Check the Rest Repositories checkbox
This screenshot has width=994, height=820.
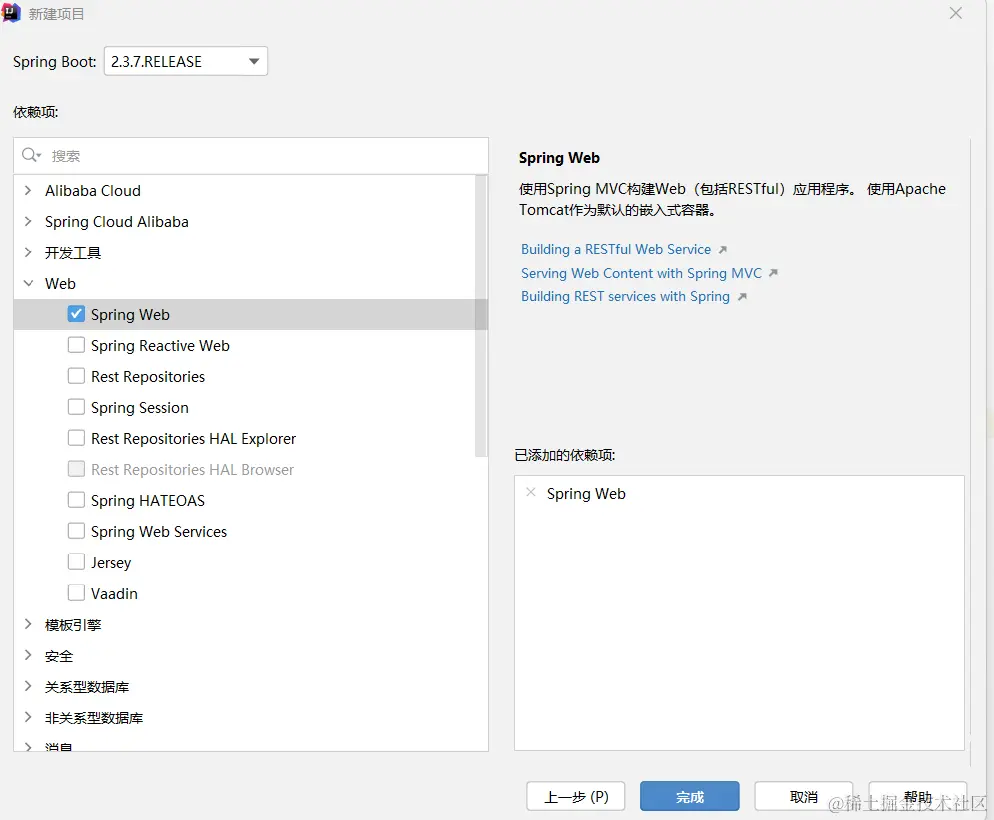pos(76,376)
